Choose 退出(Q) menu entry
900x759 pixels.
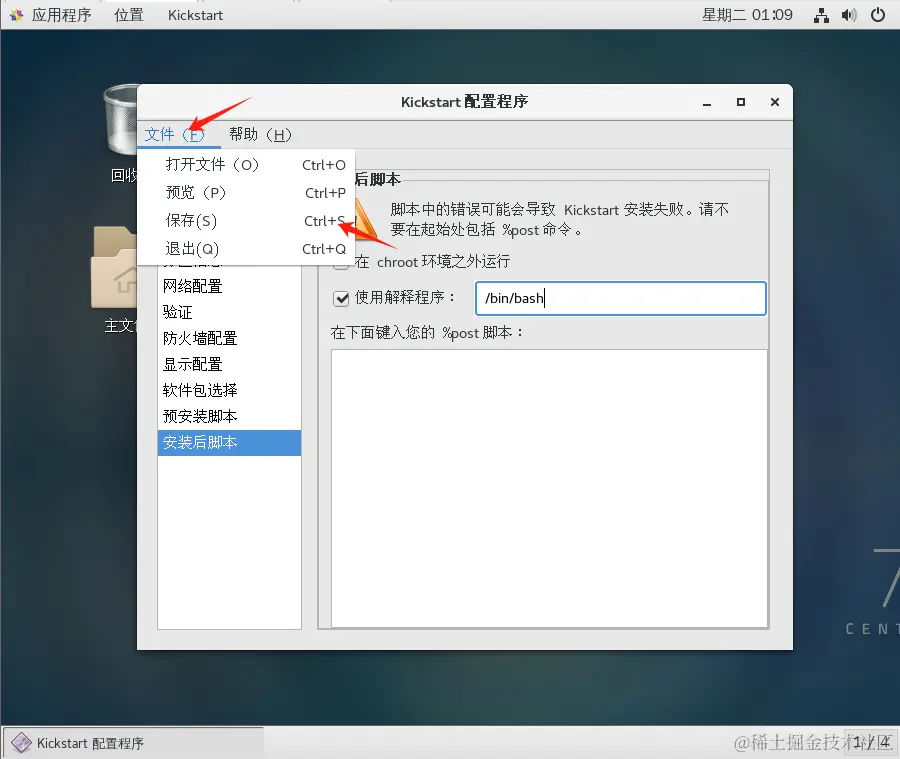click(246, 249)
